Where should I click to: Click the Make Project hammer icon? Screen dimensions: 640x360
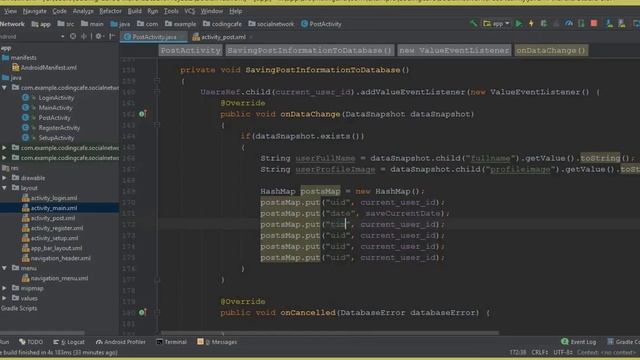pyautogui.click(x=473, y=24)
